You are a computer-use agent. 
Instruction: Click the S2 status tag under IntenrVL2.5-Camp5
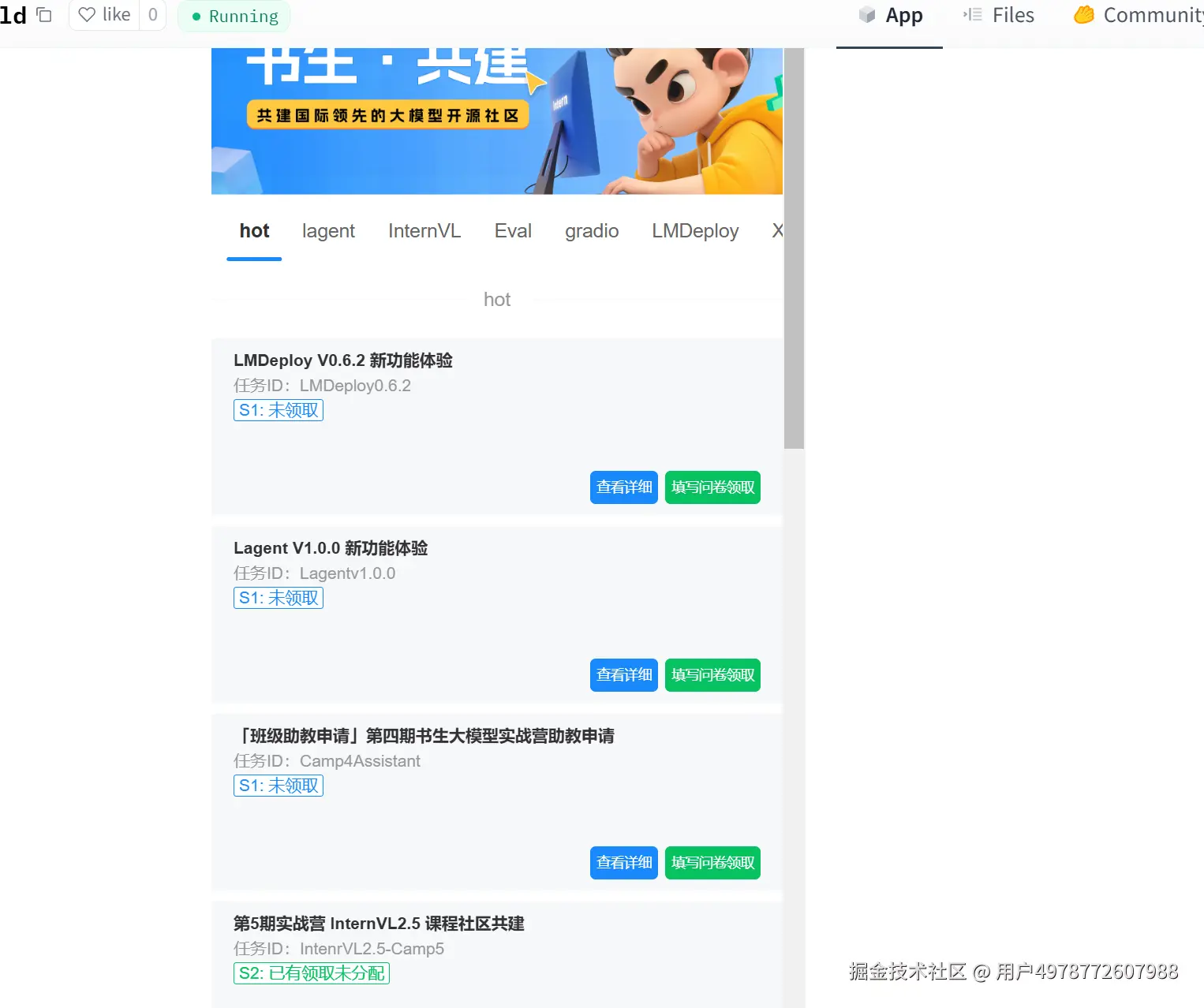[312, 973]
